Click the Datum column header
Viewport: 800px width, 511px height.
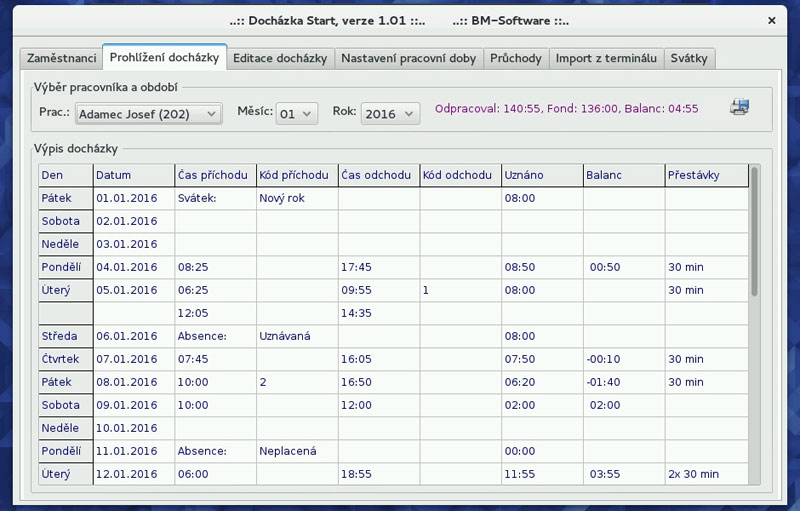133,175
